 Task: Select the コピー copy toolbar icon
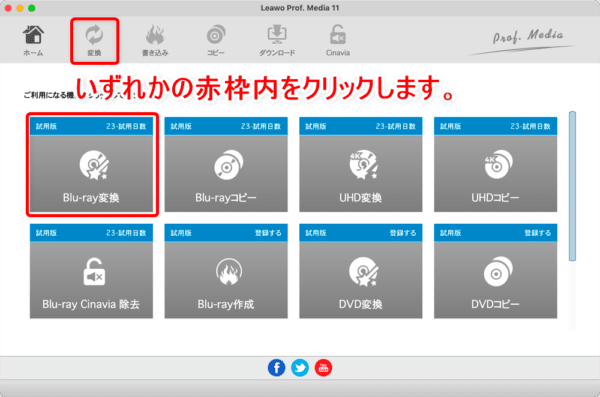pyautogui.click(x=216, y=40)
